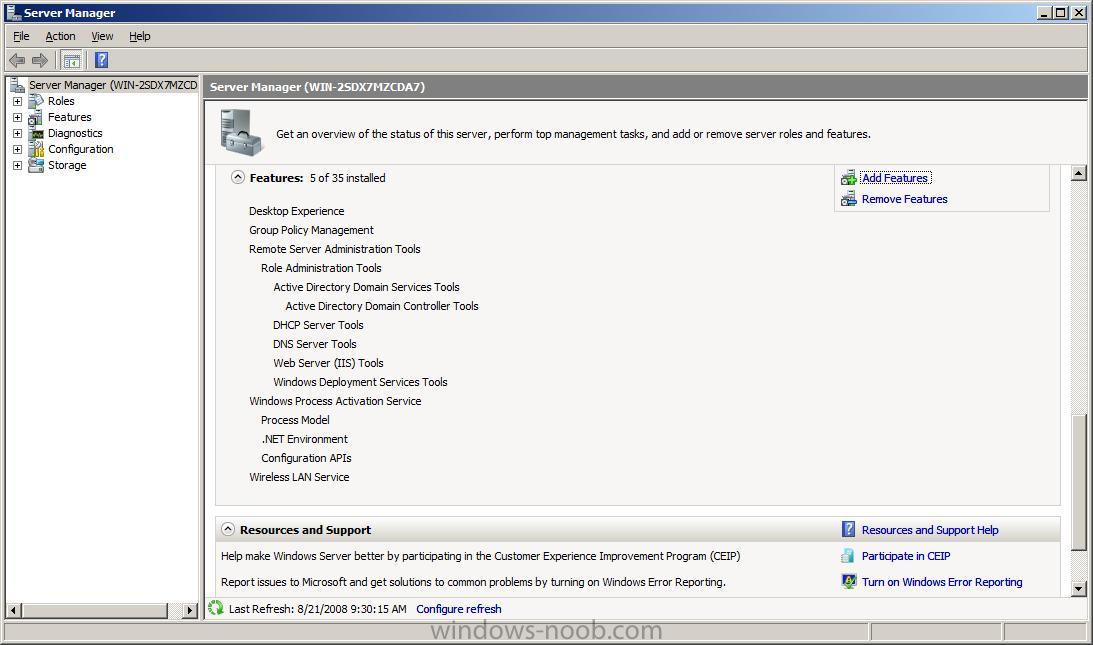Click the Server Manager root node icon
Screen dimensions: 1093x645
[x=17, y=85]
